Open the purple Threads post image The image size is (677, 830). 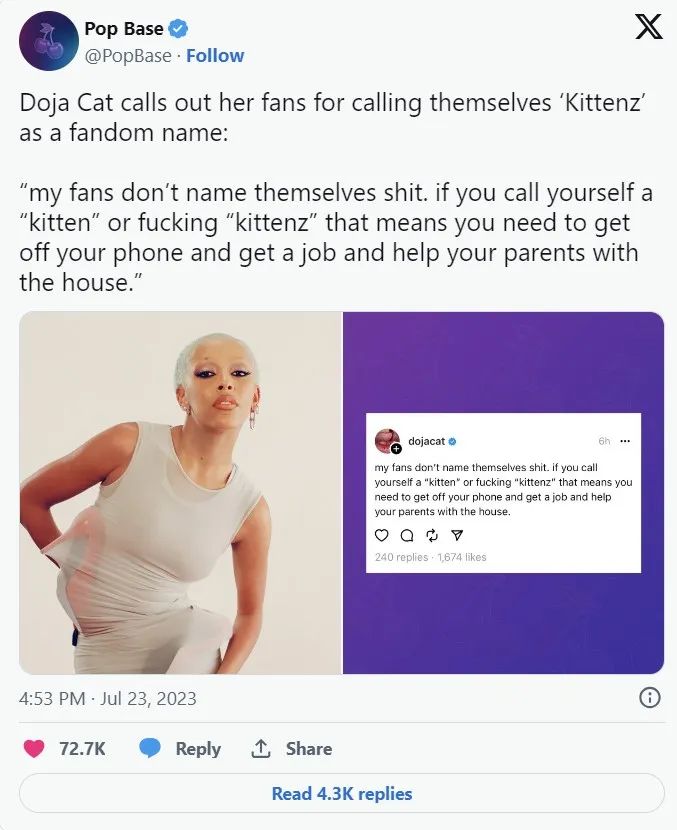click(x=503, y=493)
